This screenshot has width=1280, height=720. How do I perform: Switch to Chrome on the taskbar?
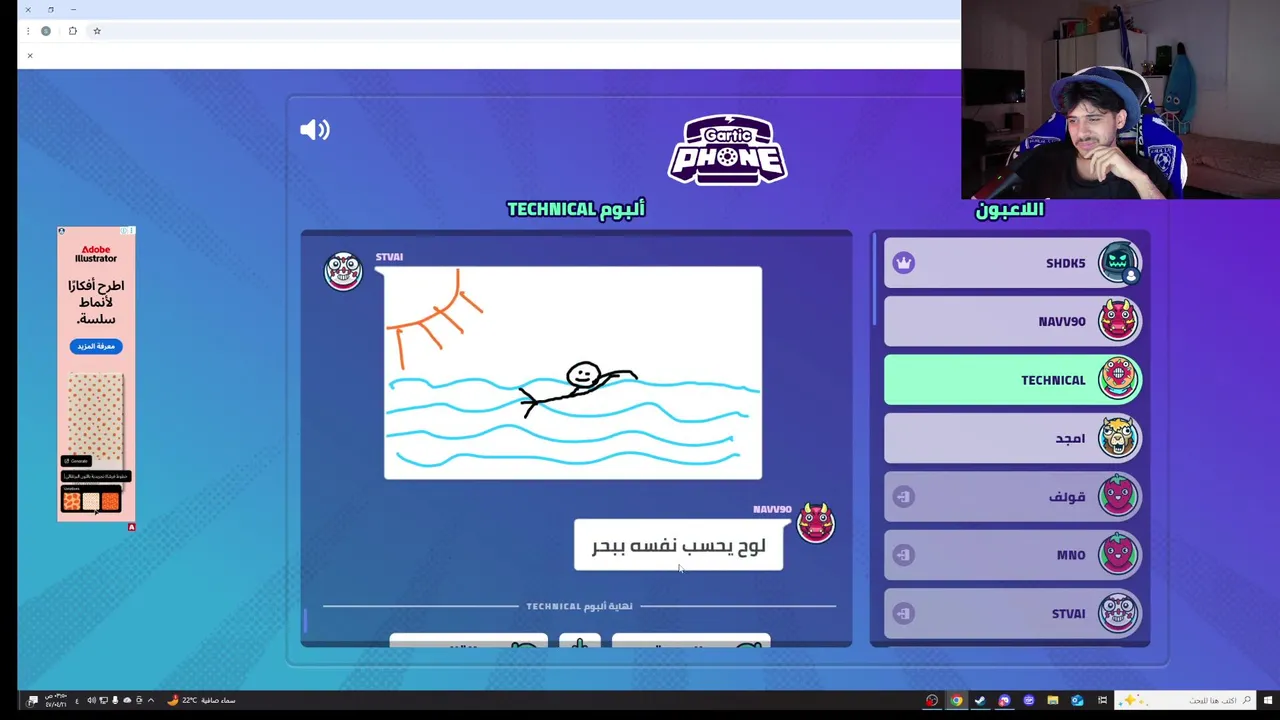[x=956, y=700]
